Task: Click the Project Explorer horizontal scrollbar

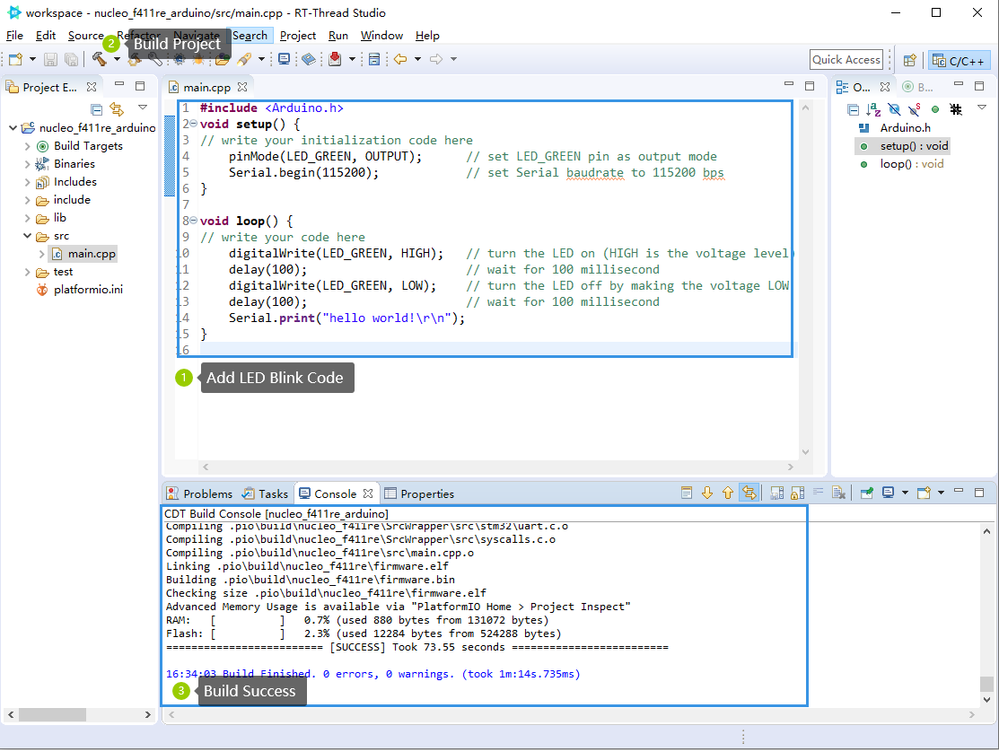Action: [79, 714]
